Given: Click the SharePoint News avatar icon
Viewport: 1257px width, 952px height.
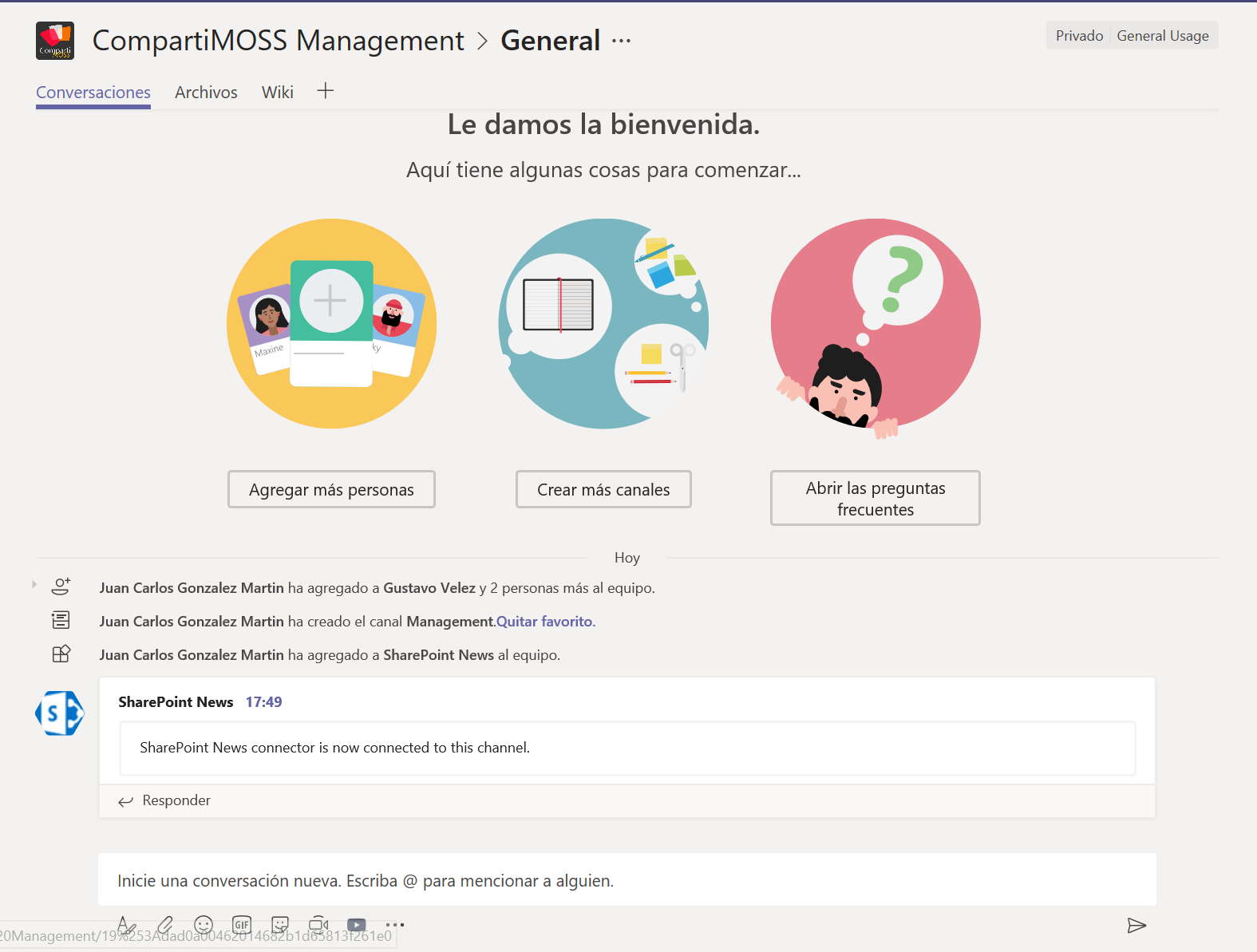Looking at the screenshot, I should pos(60,713).
